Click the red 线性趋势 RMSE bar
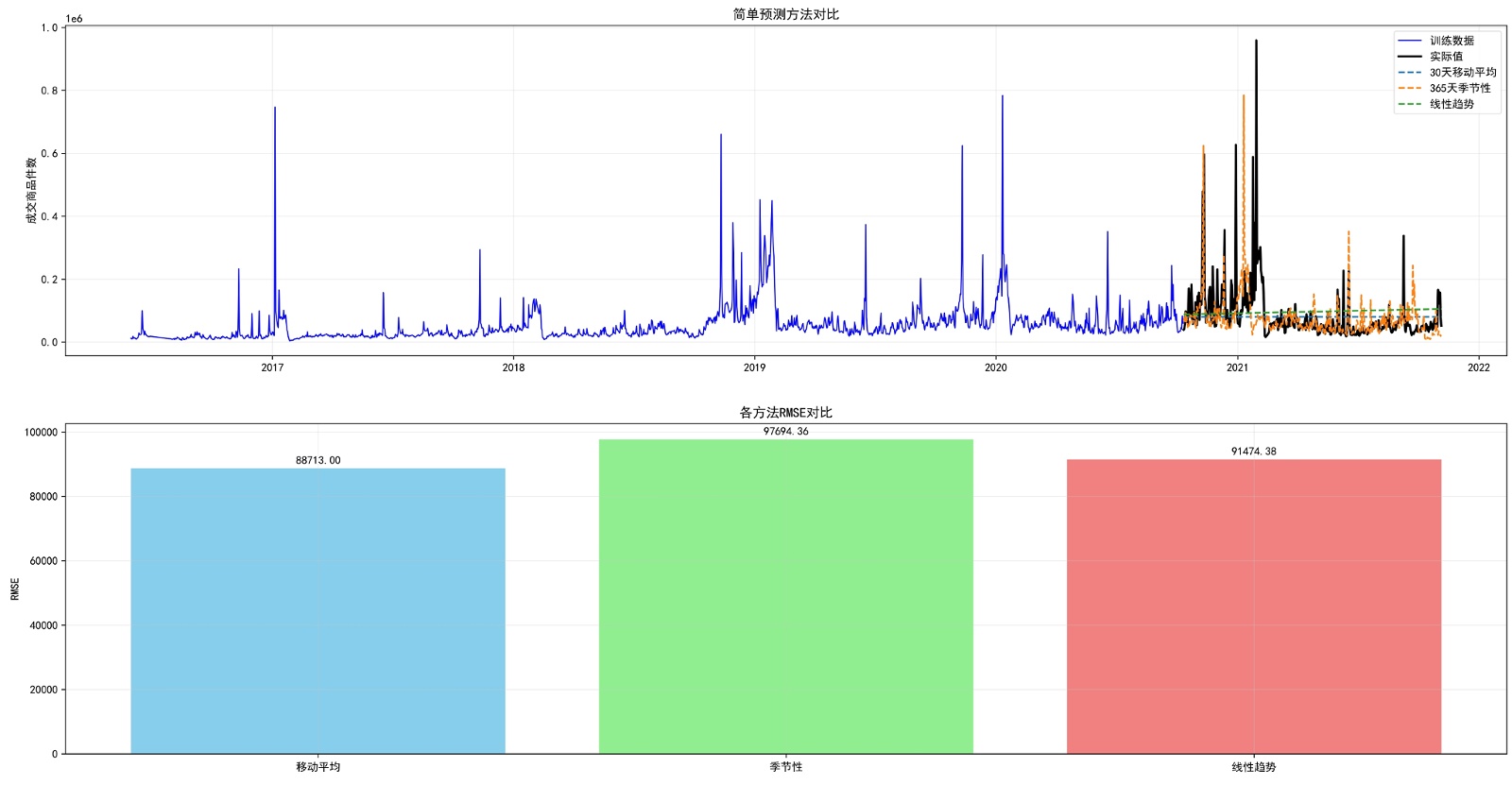The width and height of the screenshot is (1512, 785). click(x=1254, y=606)
